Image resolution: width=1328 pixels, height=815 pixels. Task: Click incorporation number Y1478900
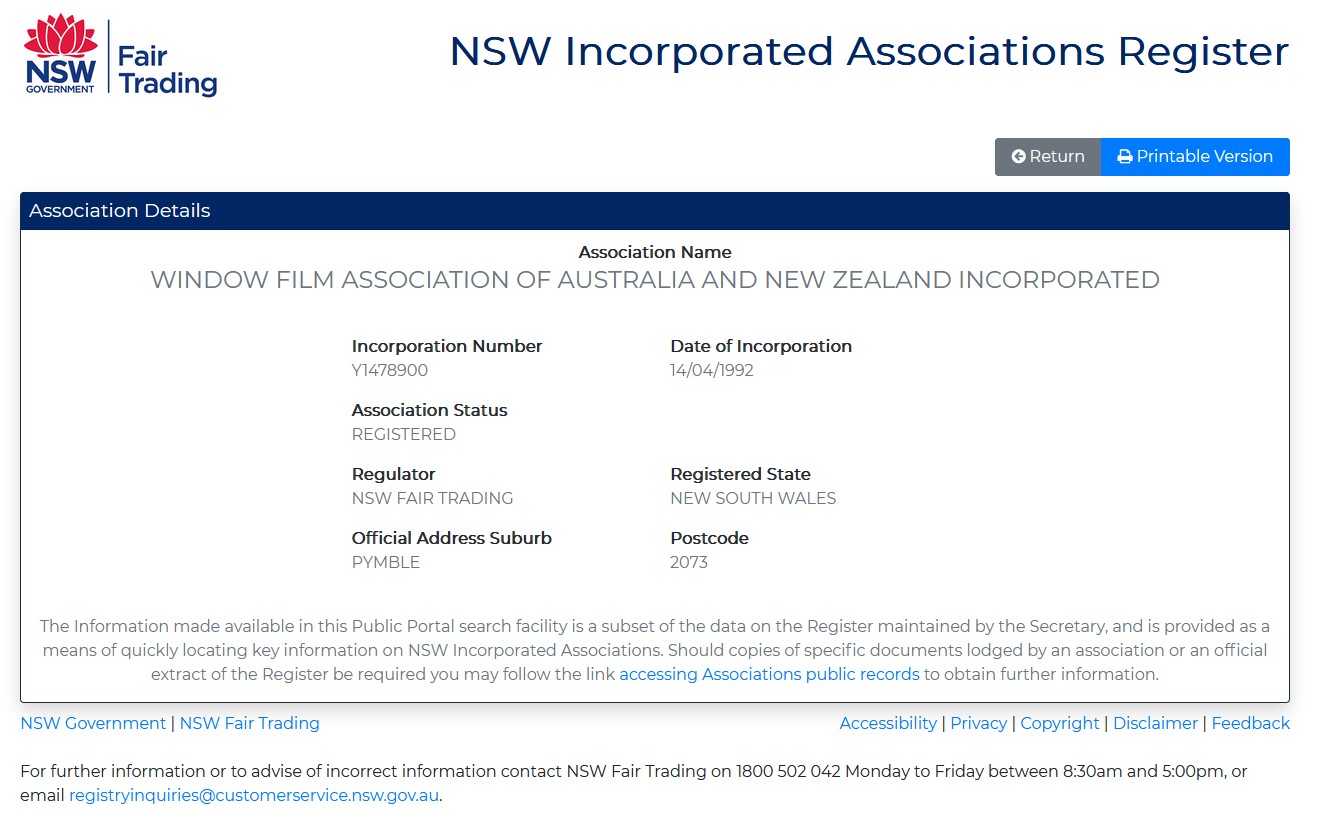pos(390,370)
